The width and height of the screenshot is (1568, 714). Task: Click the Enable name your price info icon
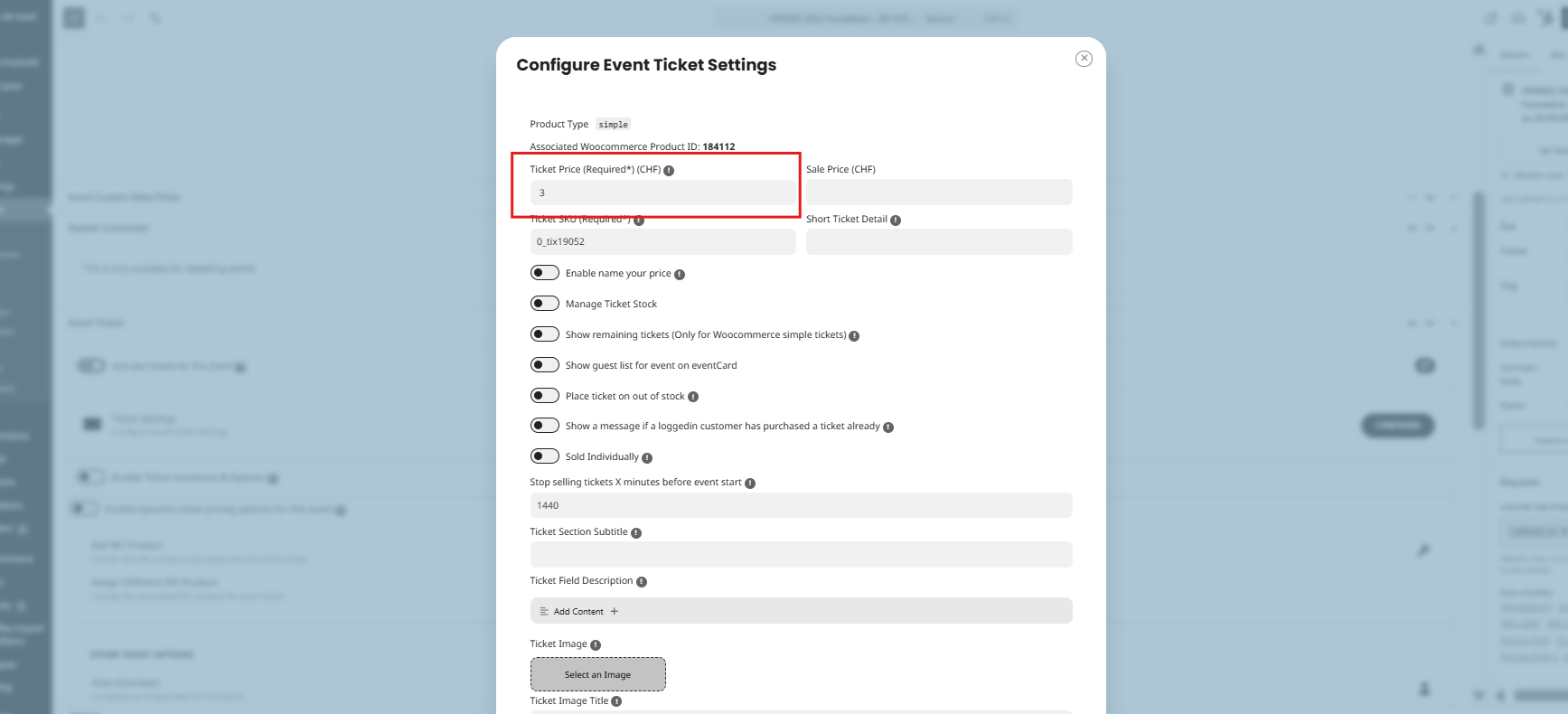tap(680, 274)
